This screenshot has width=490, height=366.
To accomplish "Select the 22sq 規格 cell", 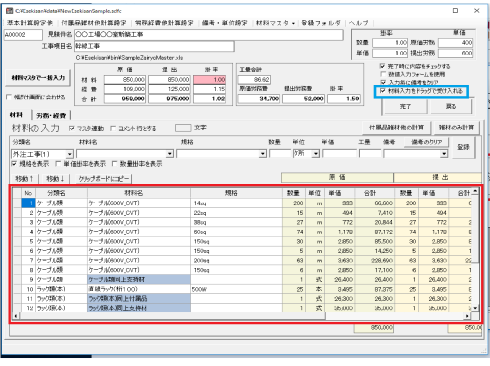I will 236,213.
